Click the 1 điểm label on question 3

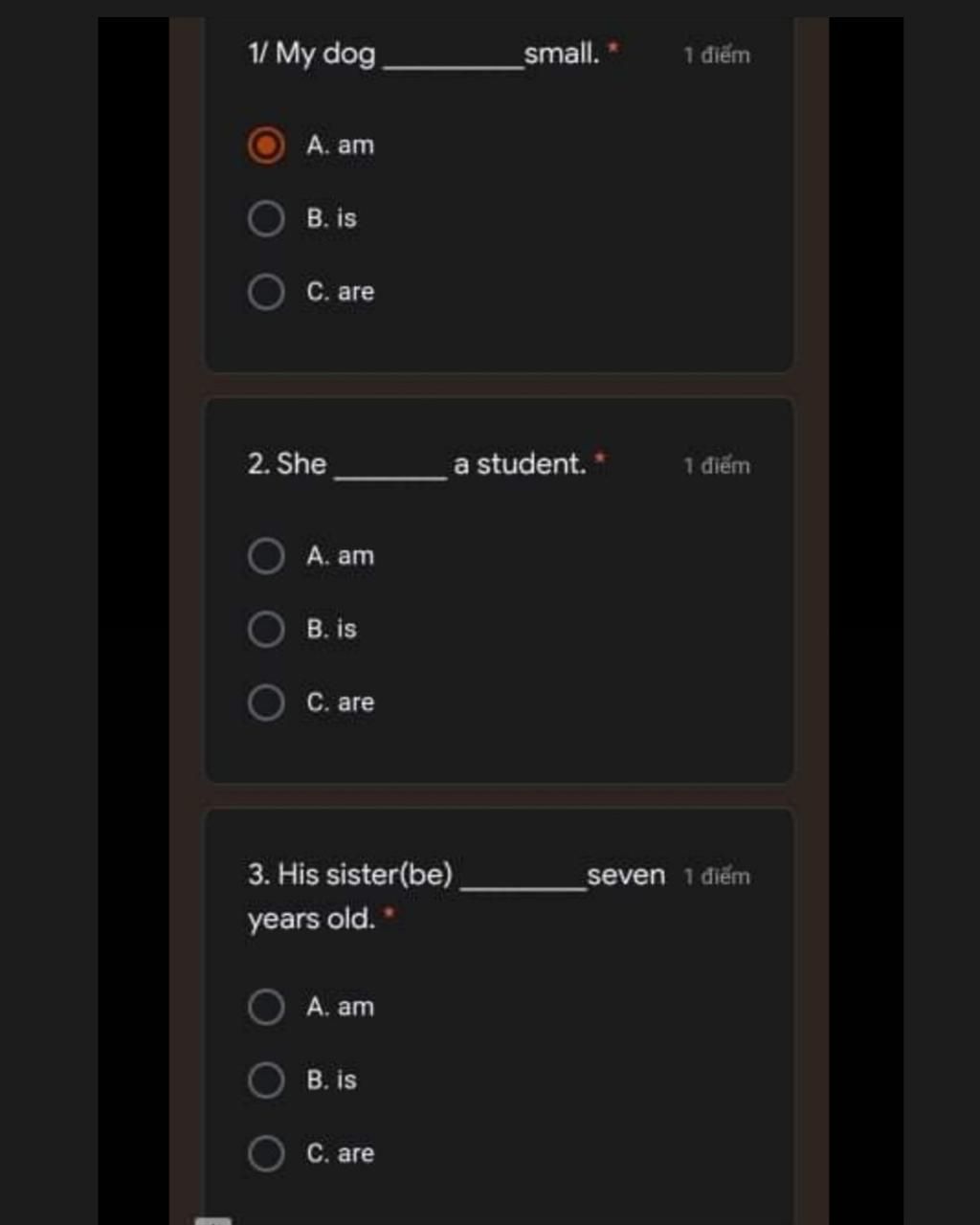coord(716,877)
